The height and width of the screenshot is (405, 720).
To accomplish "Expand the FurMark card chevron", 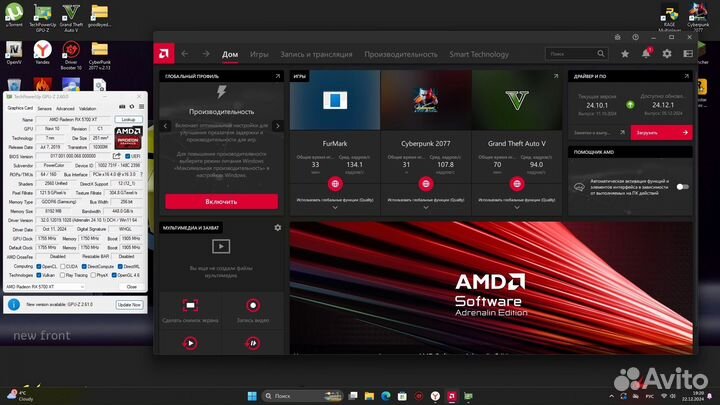I will click(335, 208).
